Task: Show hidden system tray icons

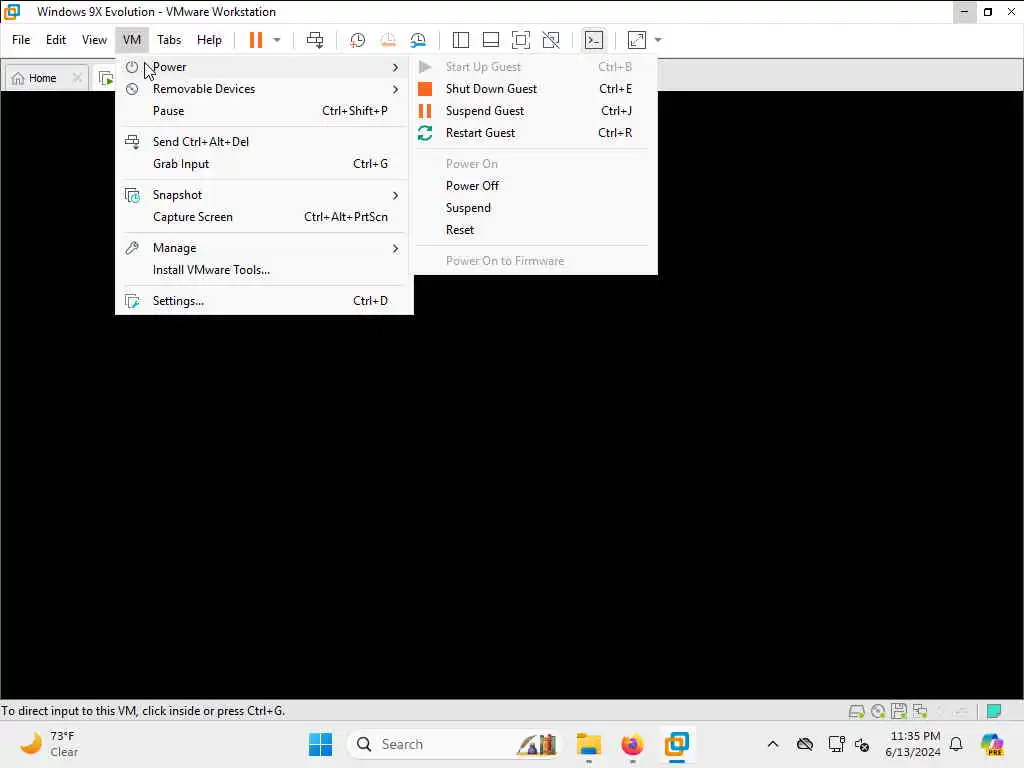Action: click(773, 744)
